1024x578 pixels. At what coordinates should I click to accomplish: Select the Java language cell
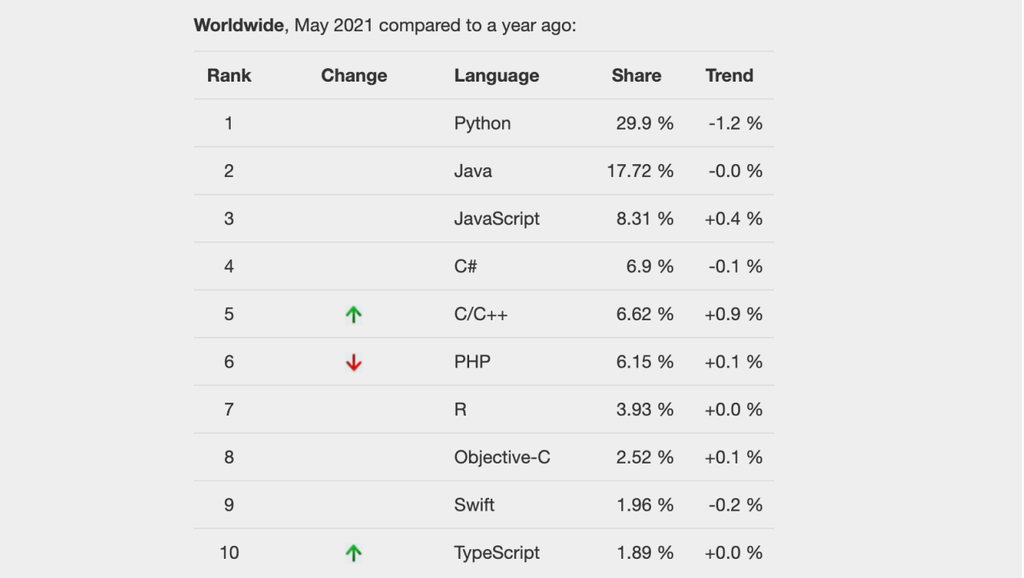473,171
